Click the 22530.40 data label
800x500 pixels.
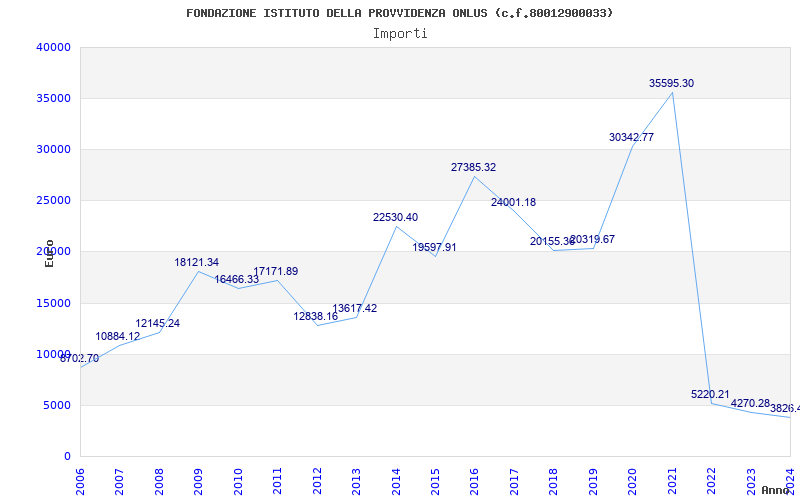(x=395, y=217)
